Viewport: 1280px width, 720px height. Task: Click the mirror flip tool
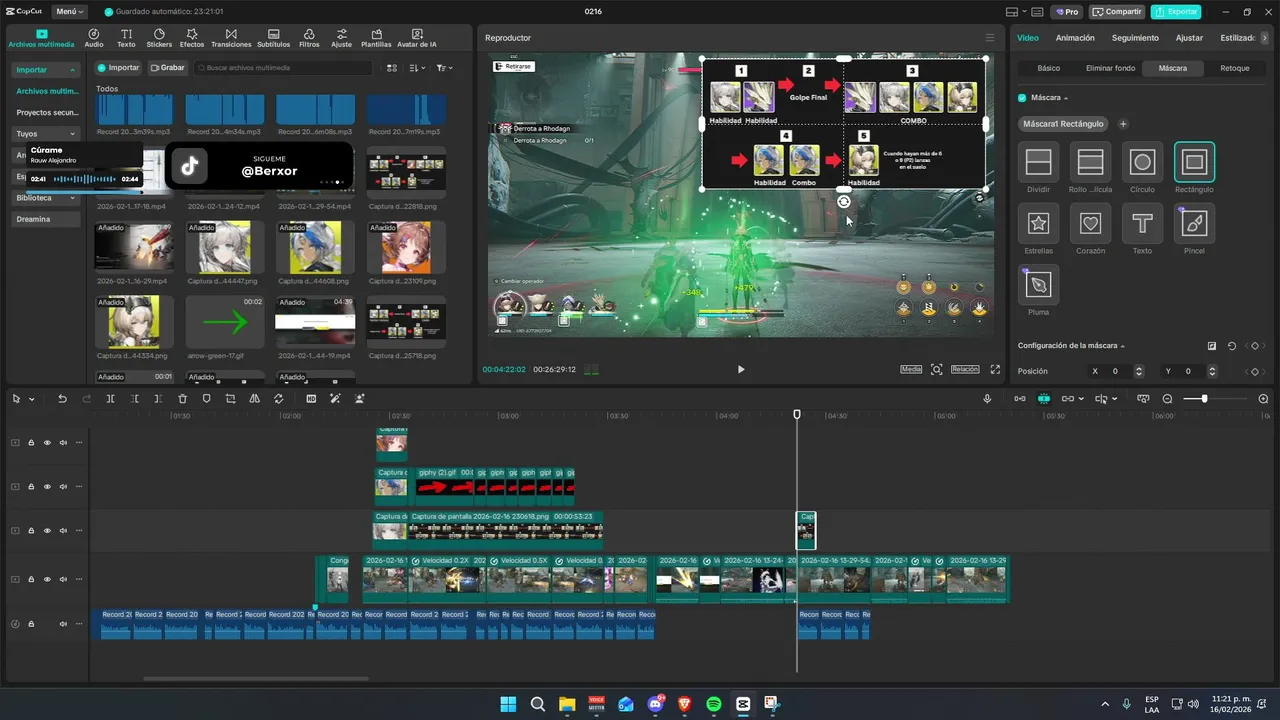[x=254, y=399]
